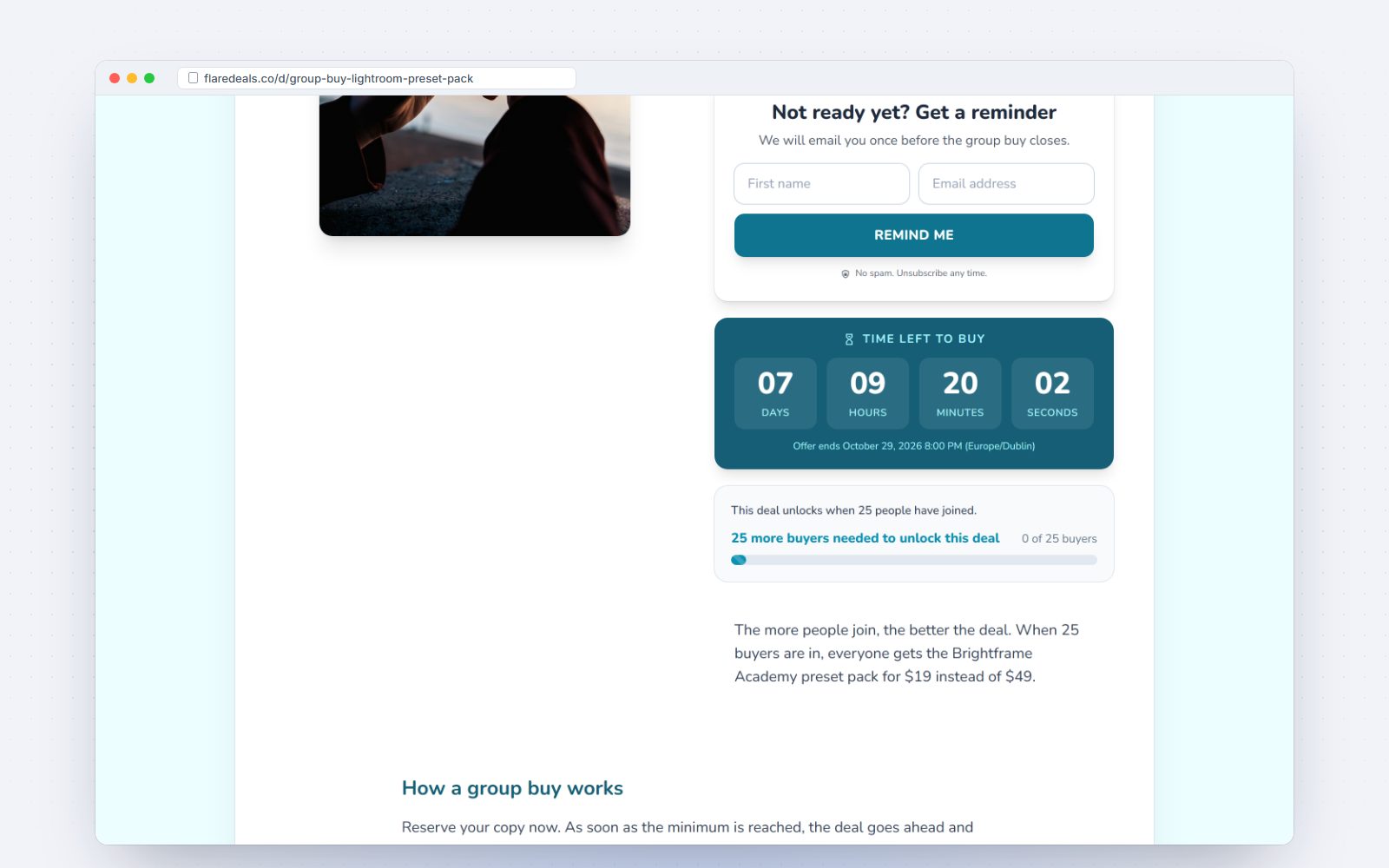Click "25 more buyers needed to unlock this deal"
Viewport: 1389px width, 868px height.
pyautogui.click(x=866, y=538)
